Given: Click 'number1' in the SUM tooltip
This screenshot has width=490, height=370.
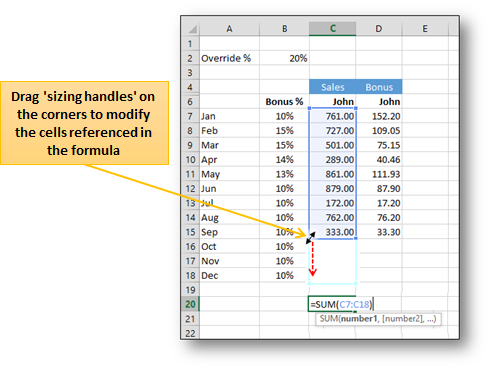Looking at the screenshot, I should (x=358, y=319).
